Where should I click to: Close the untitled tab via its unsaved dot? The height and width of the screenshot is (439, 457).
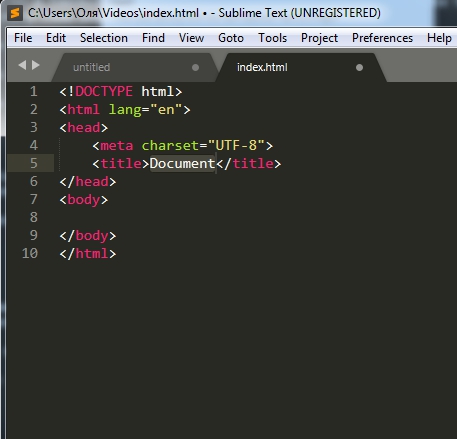(196, 68)
